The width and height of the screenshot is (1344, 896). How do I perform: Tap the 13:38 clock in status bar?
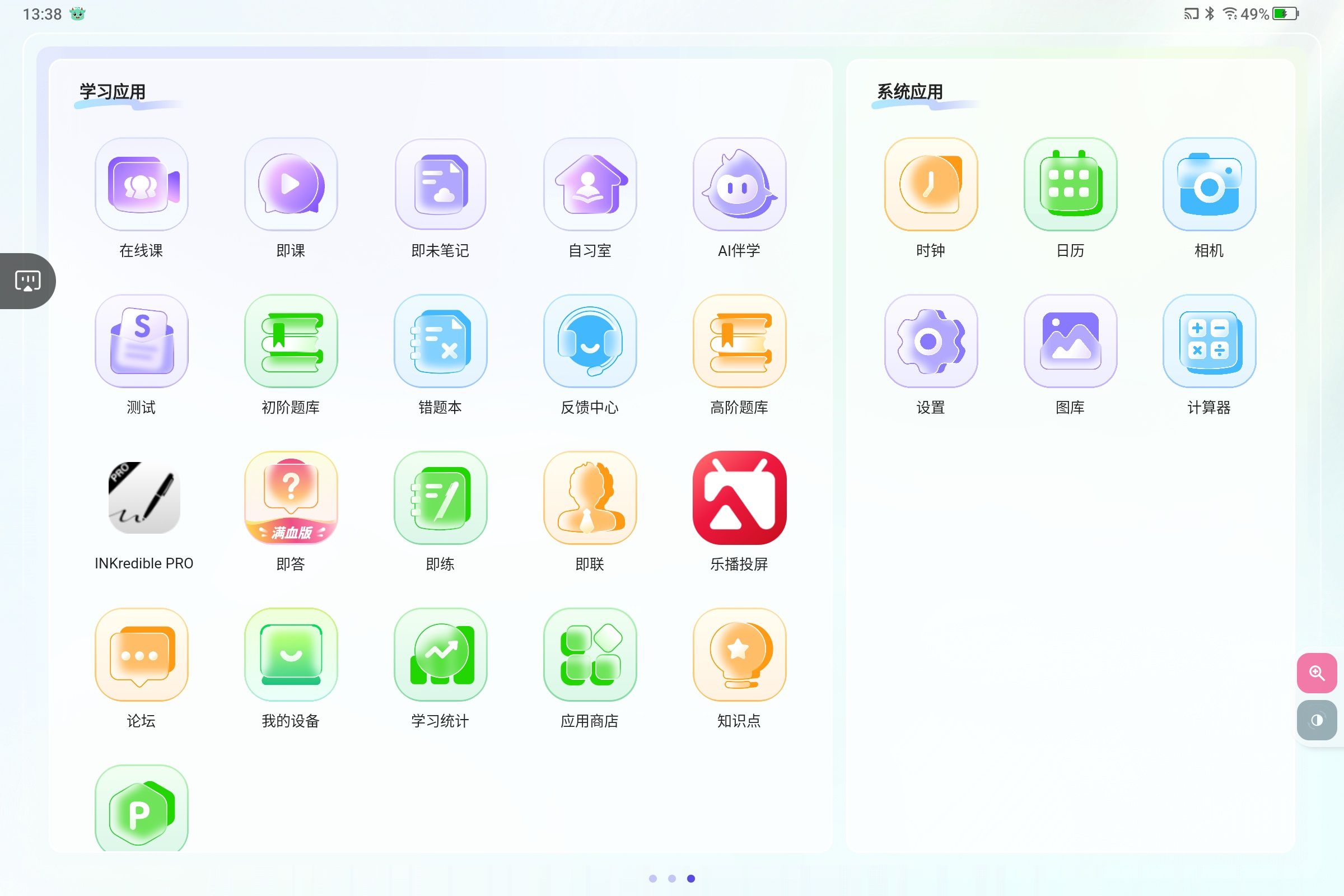click(x=43, y=15)
